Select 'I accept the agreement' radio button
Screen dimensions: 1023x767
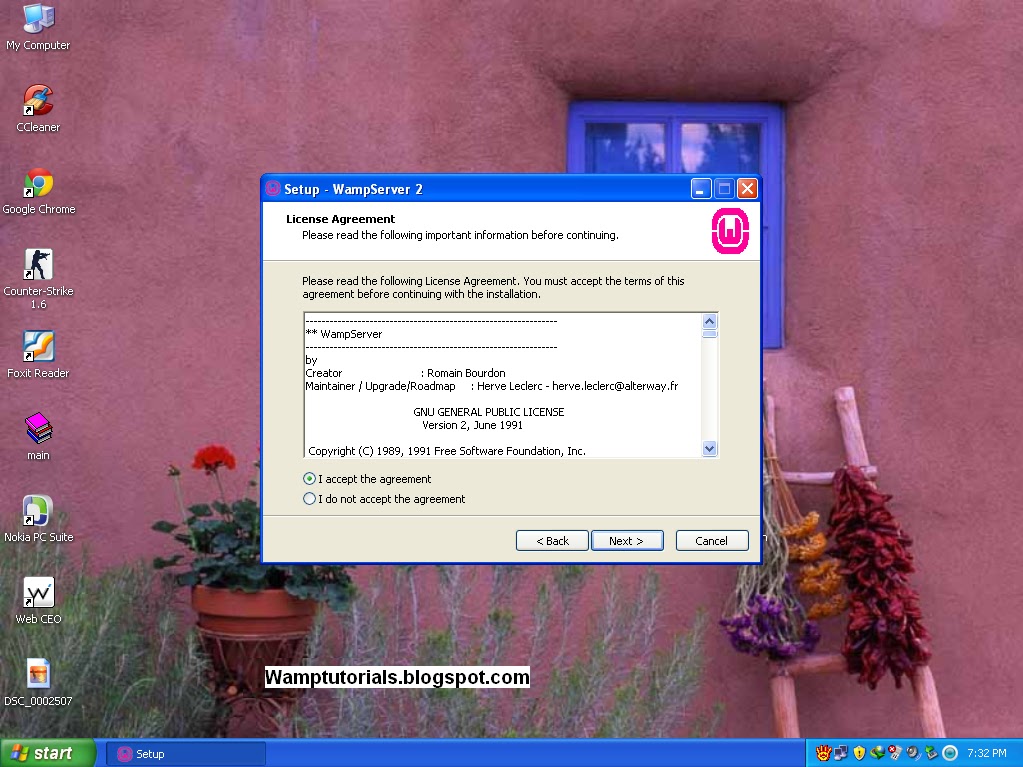pos(309,479)
